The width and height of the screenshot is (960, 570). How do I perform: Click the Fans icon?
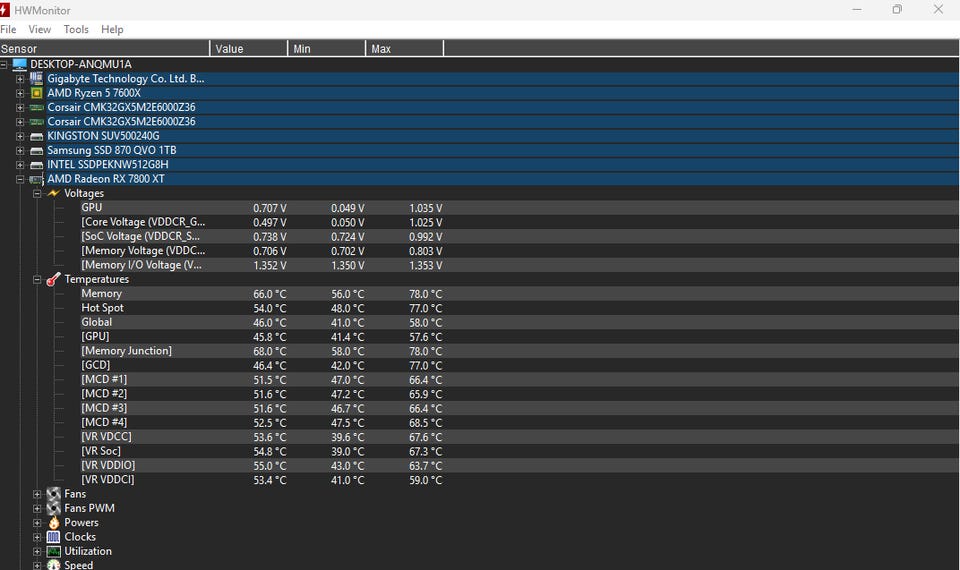point(54,494)
